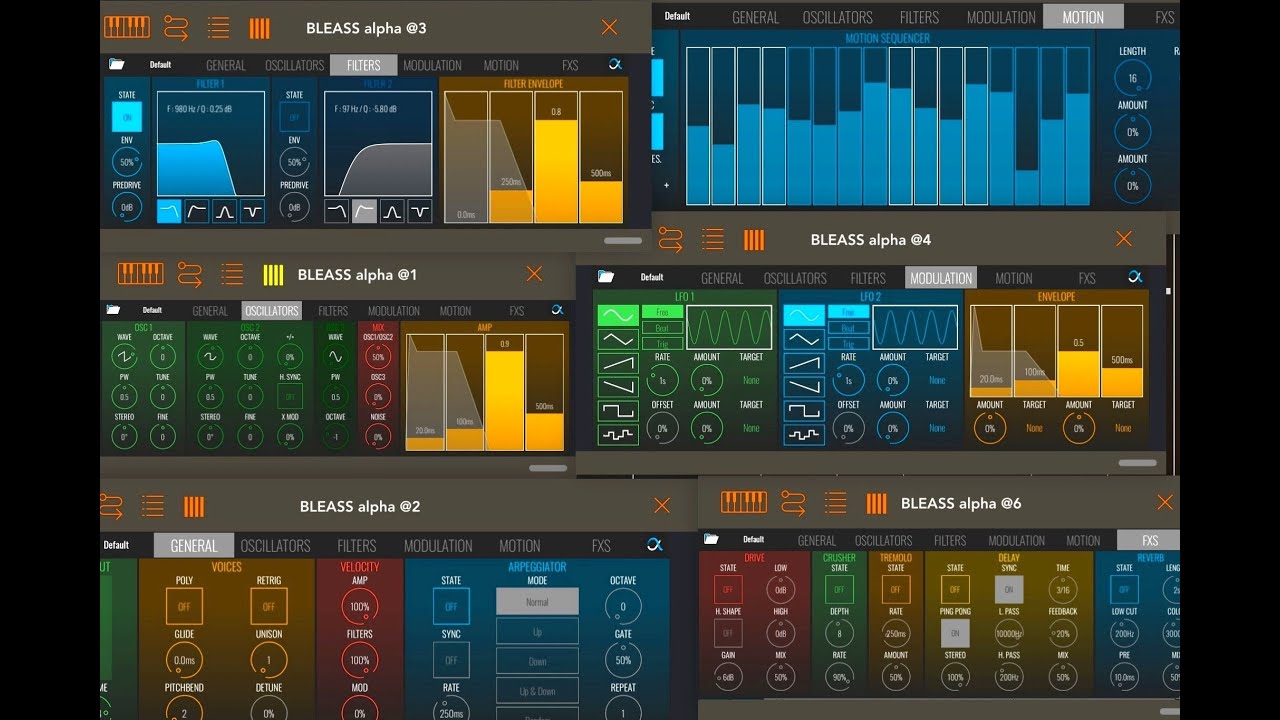Viewport: 1280px width, 720px height.
Task: Open LFO 2 target selector beside OFFSET row
Action: [x=937, y=428]
